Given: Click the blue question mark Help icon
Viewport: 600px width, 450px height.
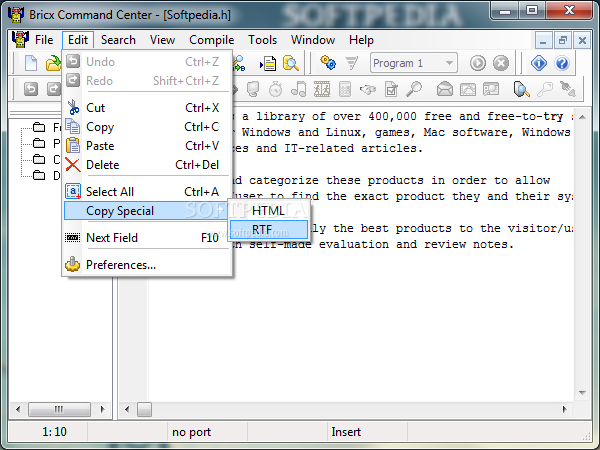Looking at the screenshot, I should point(562,63).
